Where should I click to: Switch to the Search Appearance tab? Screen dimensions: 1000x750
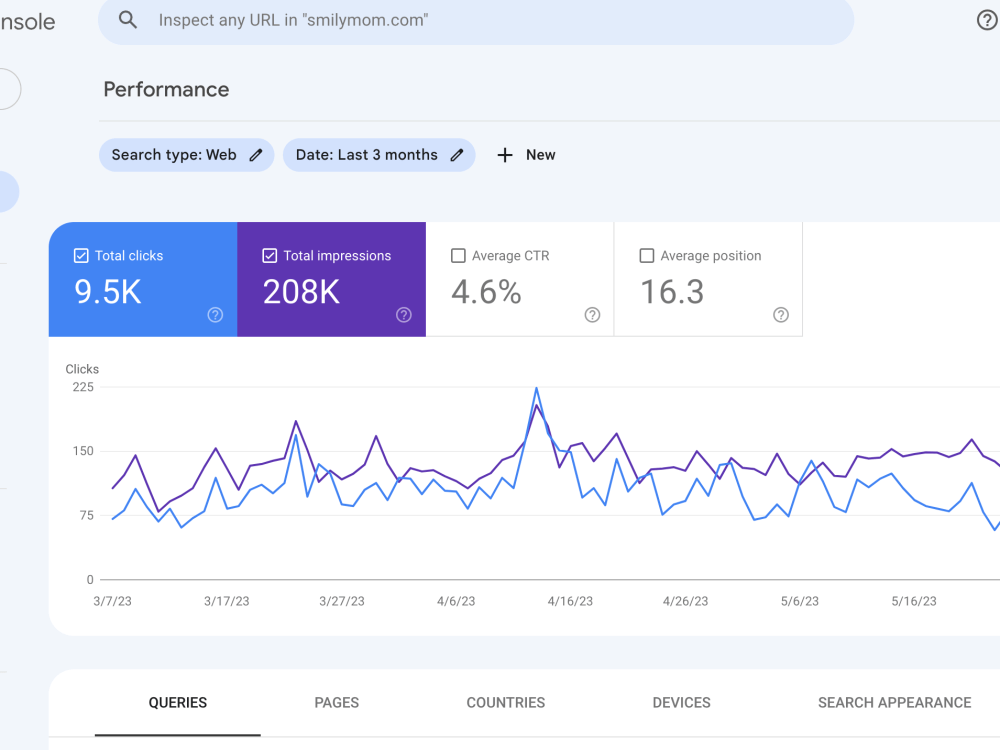tap(895, 703)
